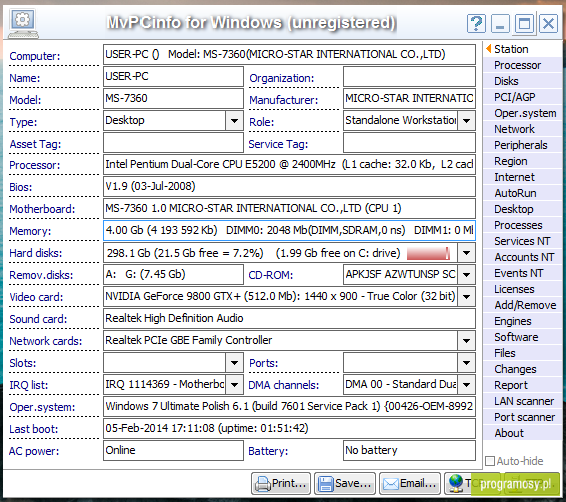
Task: Open the Ports dropdown
Action: tap(466, 363)
